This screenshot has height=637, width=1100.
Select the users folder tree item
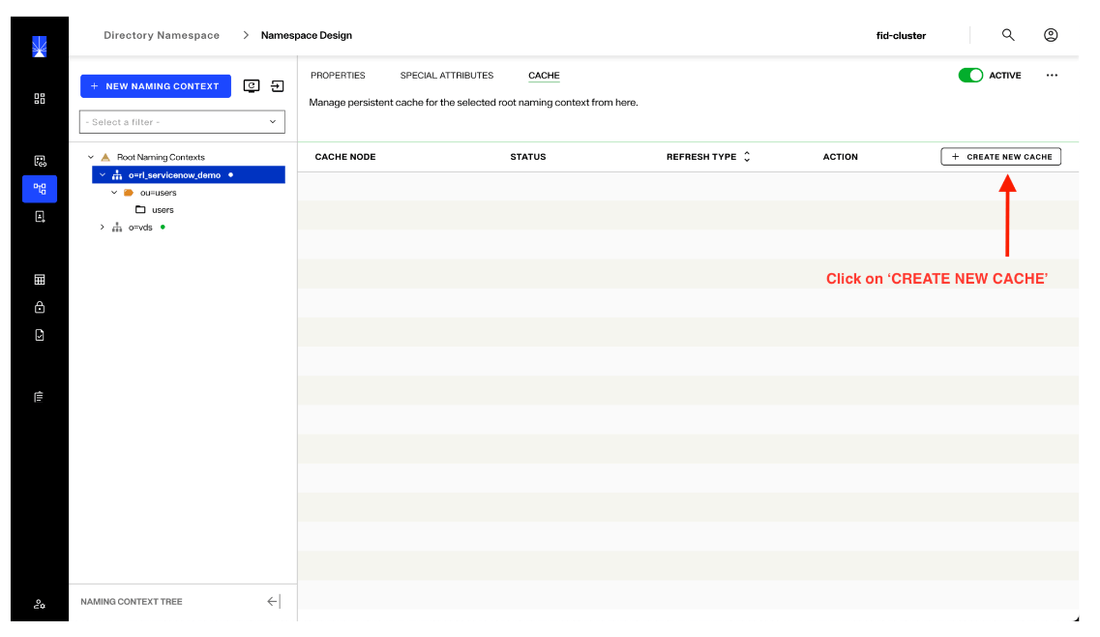(163, 210)
